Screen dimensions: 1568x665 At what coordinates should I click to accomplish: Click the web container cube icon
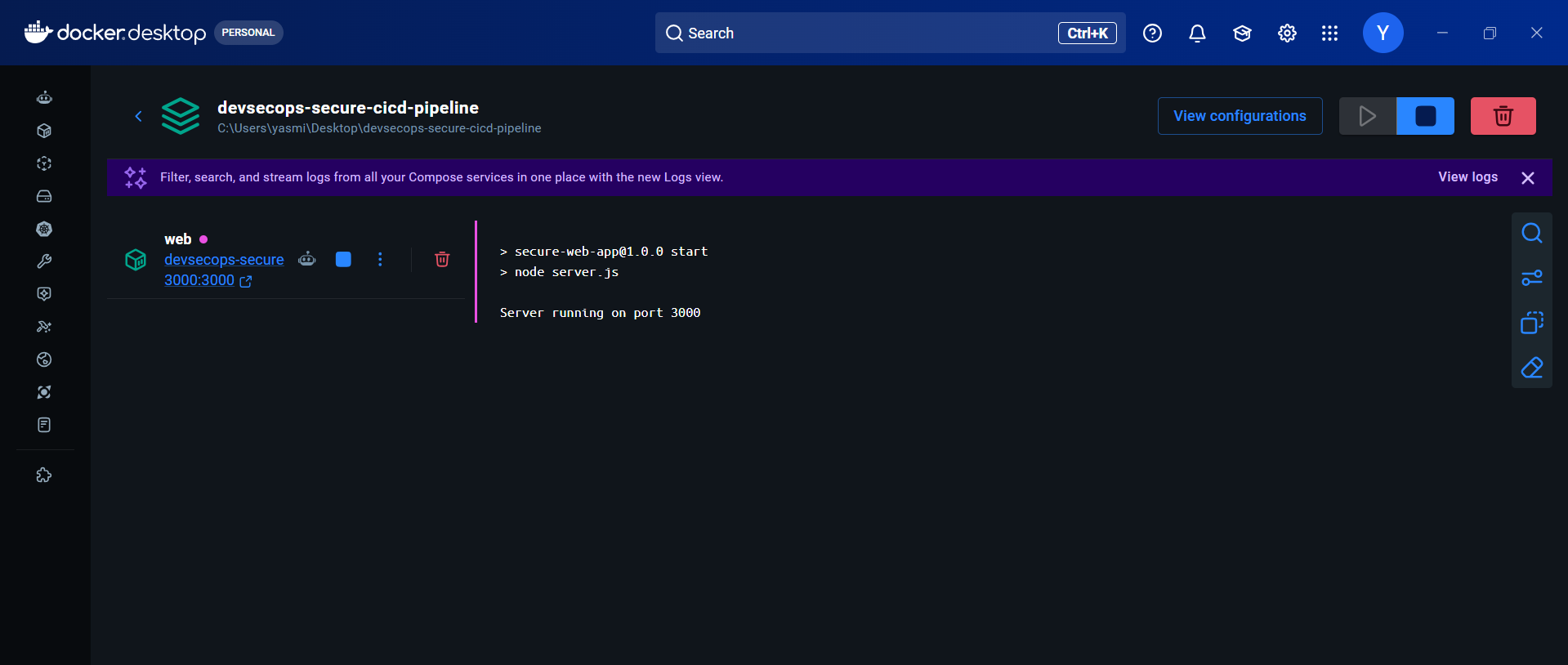(136, 260)
